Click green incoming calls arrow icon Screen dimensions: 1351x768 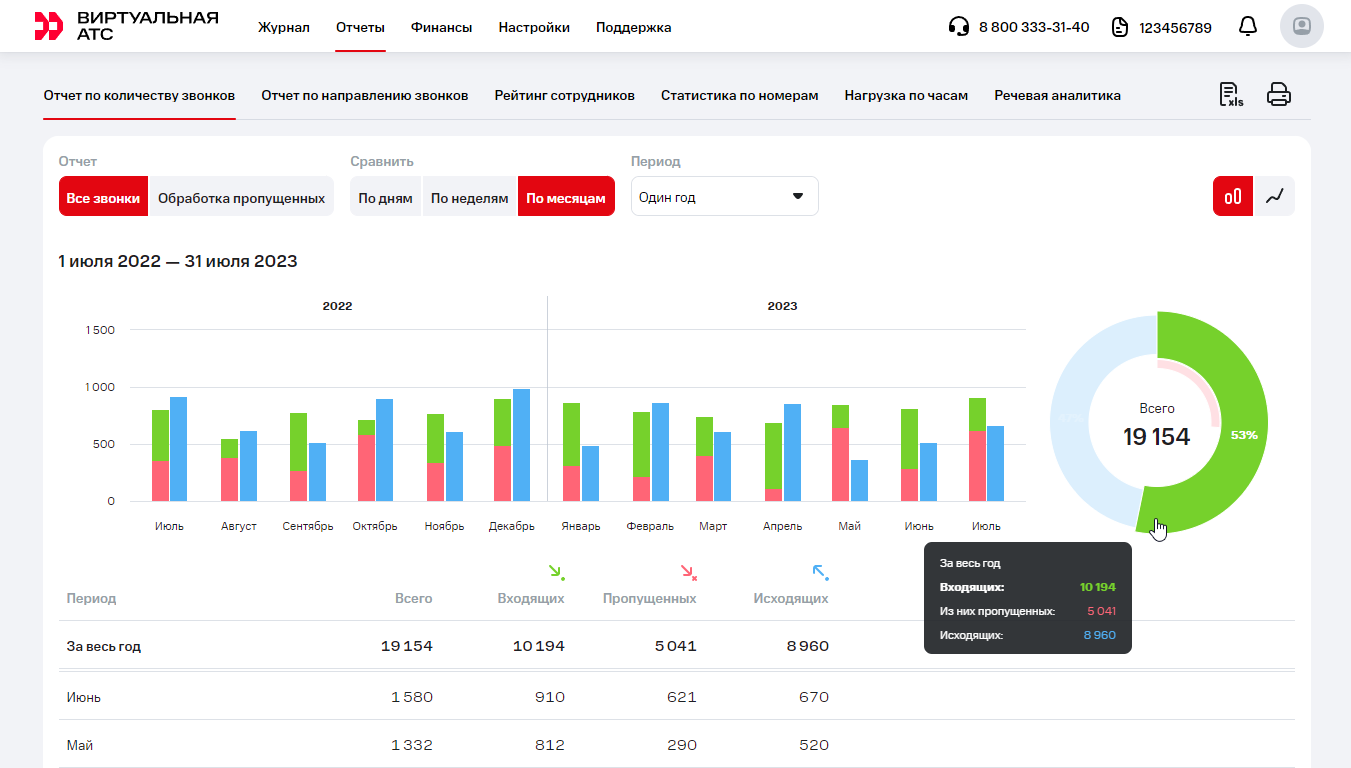[x=556, y=572]
